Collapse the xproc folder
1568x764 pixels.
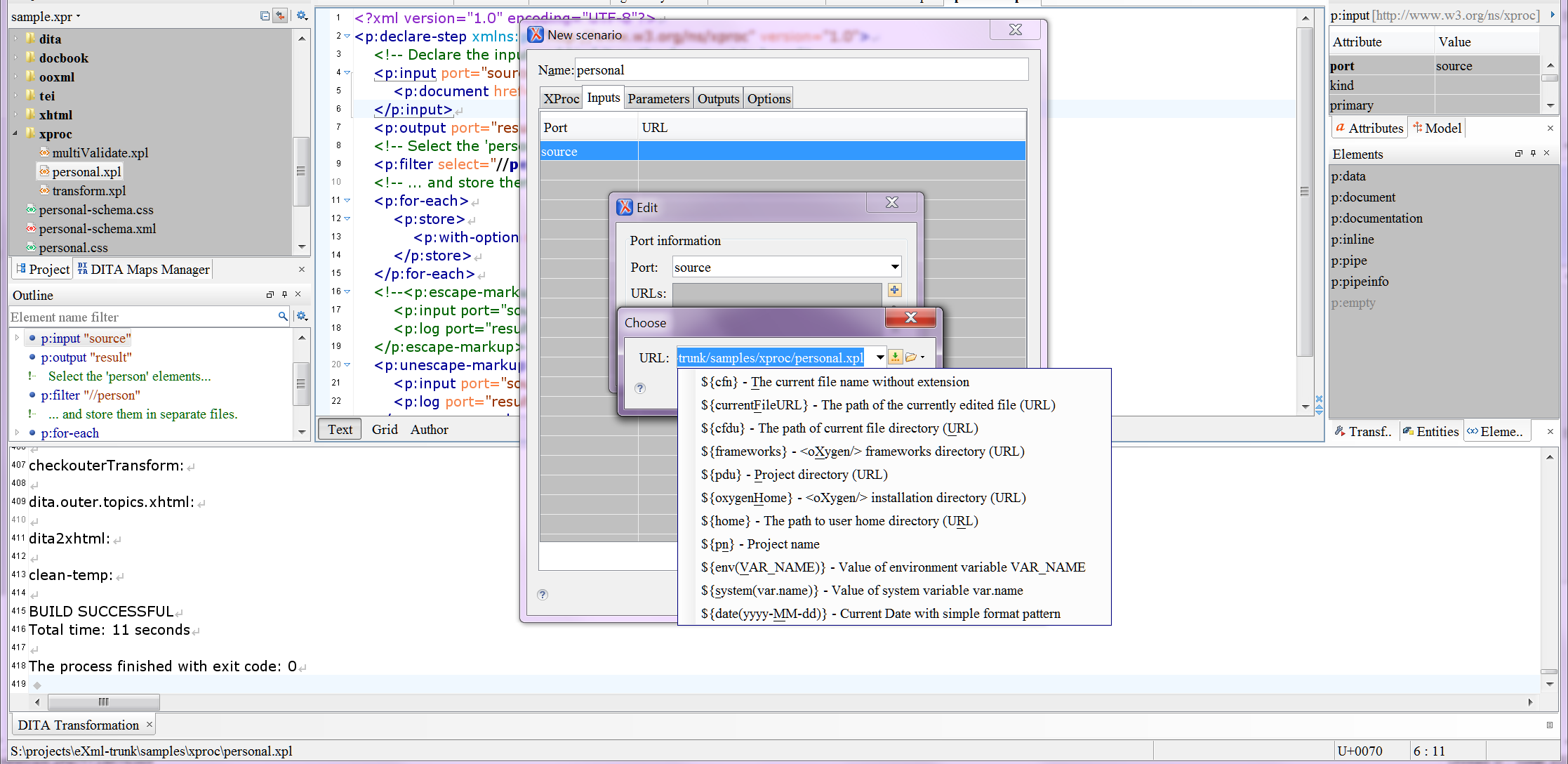15,133
